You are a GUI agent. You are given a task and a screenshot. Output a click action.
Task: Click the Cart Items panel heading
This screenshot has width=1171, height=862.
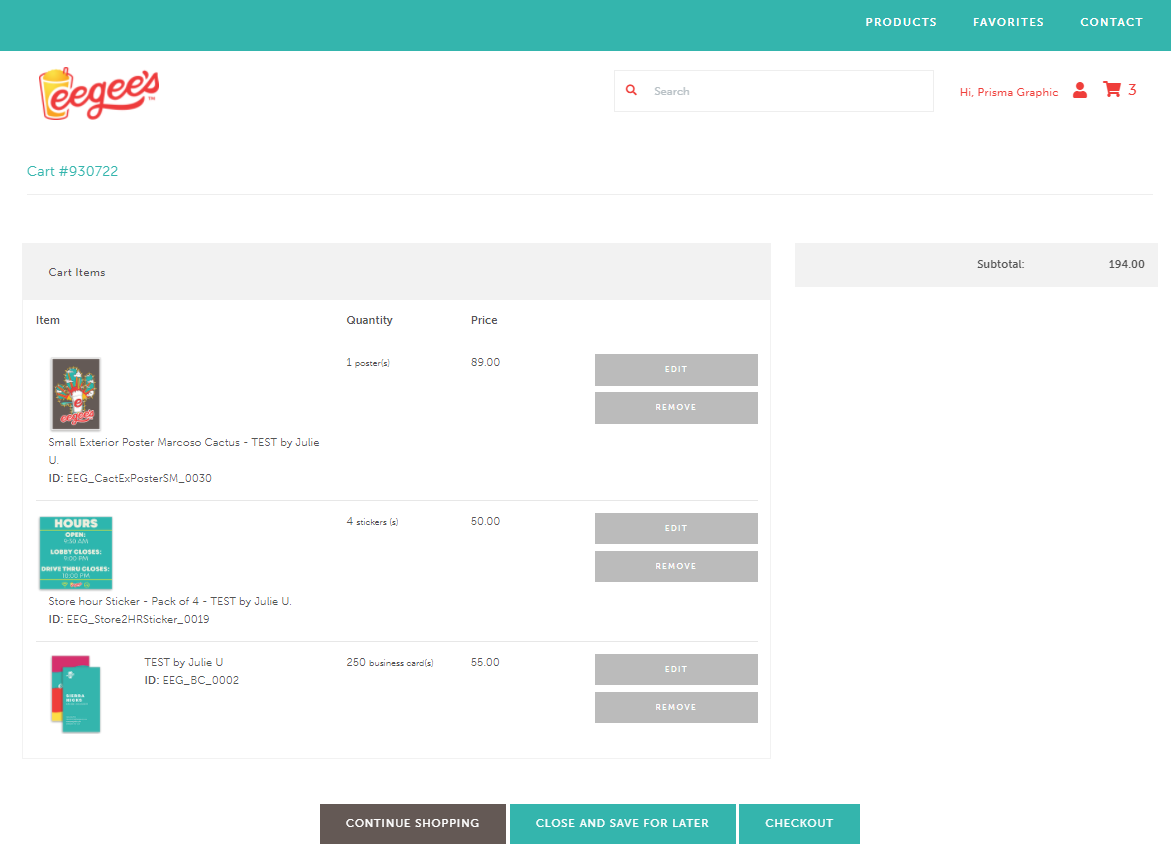[77, 273]
